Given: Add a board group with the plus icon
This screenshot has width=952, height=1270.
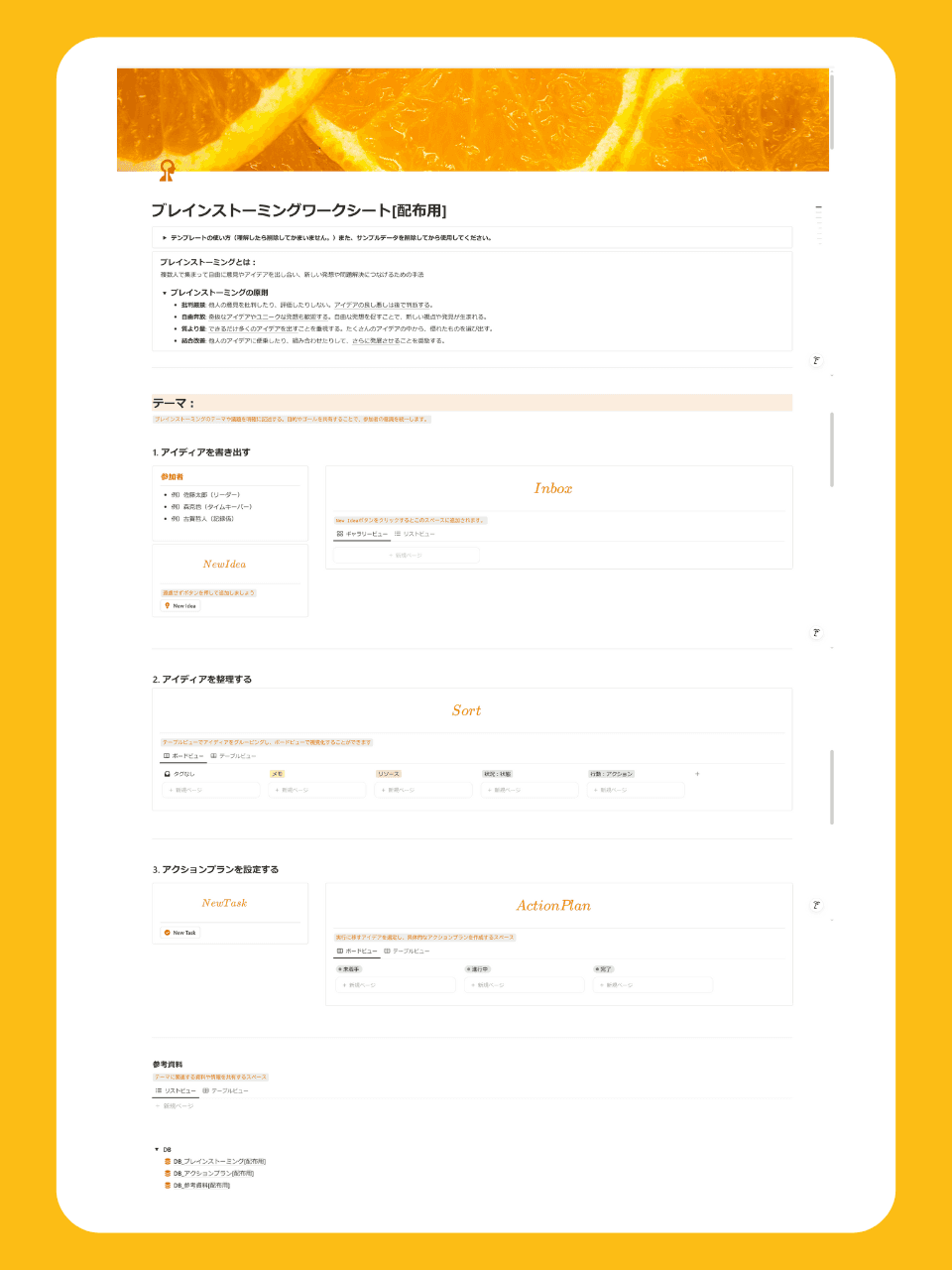Looking at the screenshot, I should 697,774.
